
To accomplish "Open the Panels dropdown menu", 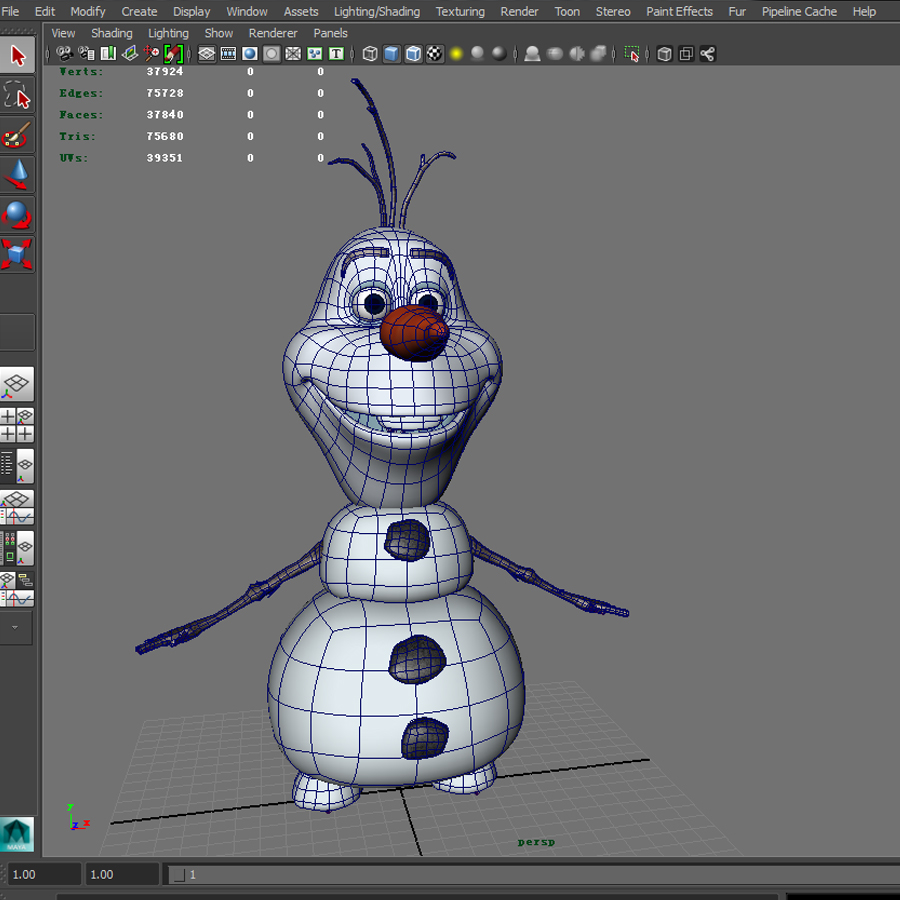I will pyautogui.click(x=330, y=33).
